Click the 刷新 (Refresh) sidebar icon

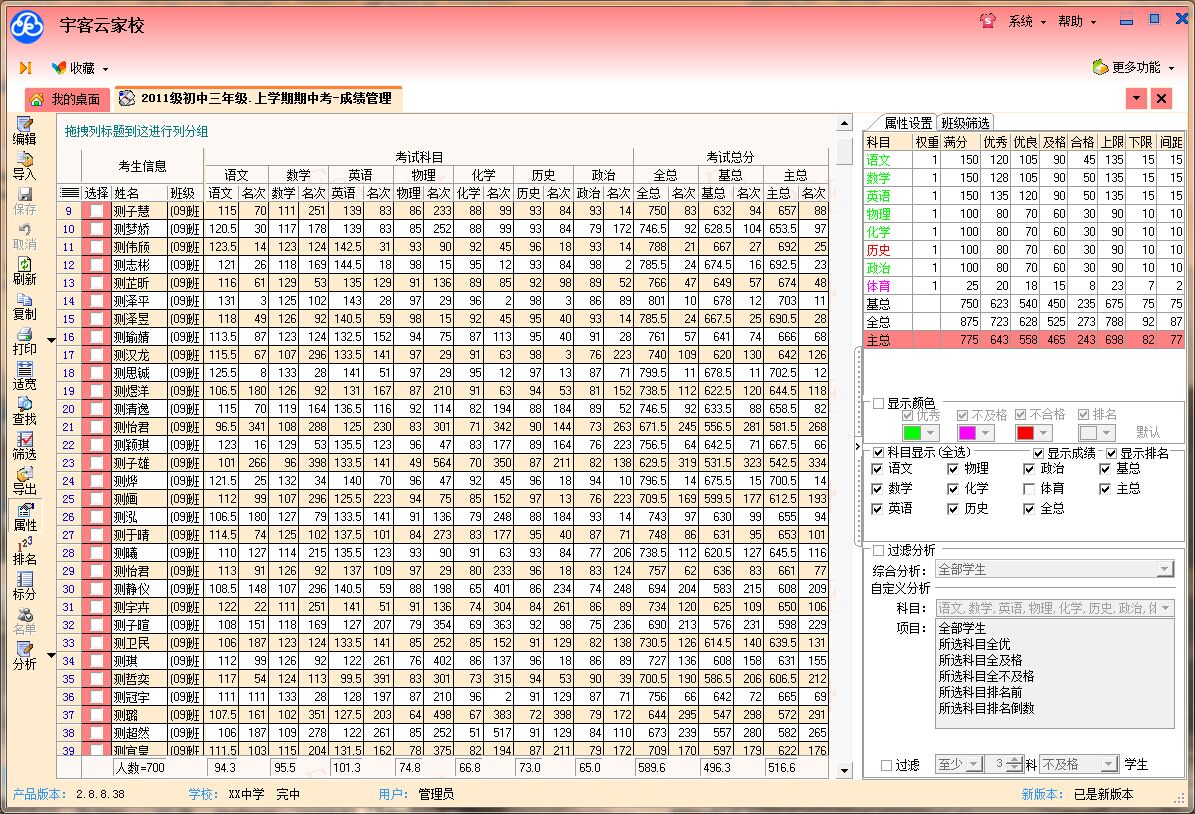click(x=24, y=271)
